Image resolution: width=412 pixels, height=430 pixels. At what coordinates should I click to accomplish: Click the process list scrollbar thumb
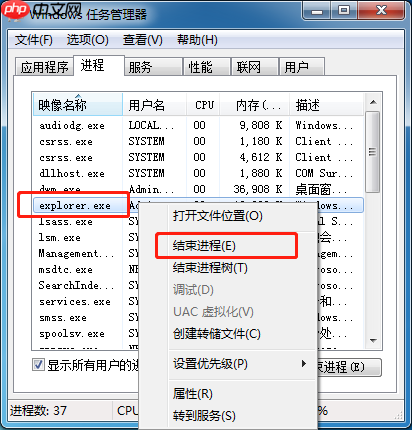click(373, 152)
